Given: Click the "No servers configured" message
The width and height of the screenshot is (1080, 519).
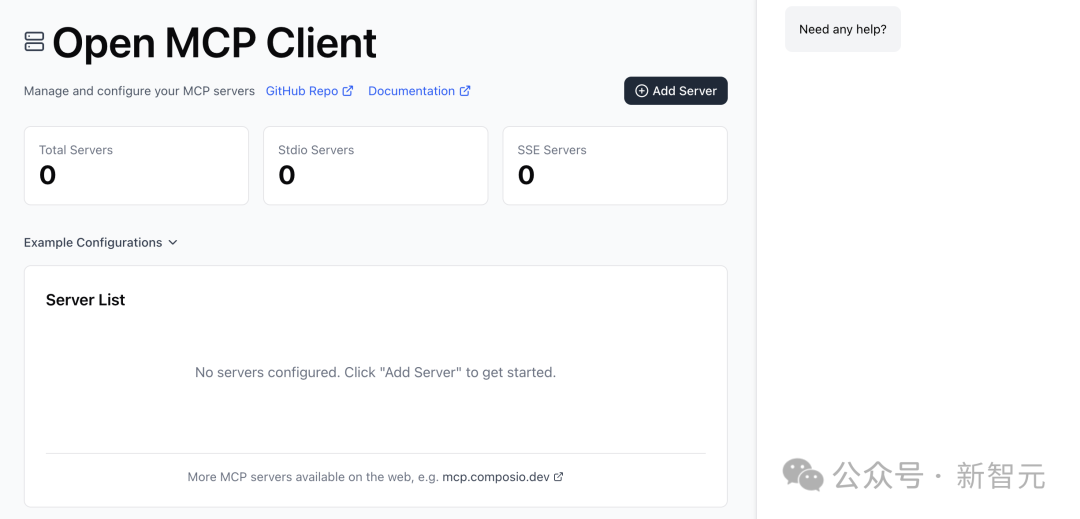Looking at the screenshot, I should [375, 373].
